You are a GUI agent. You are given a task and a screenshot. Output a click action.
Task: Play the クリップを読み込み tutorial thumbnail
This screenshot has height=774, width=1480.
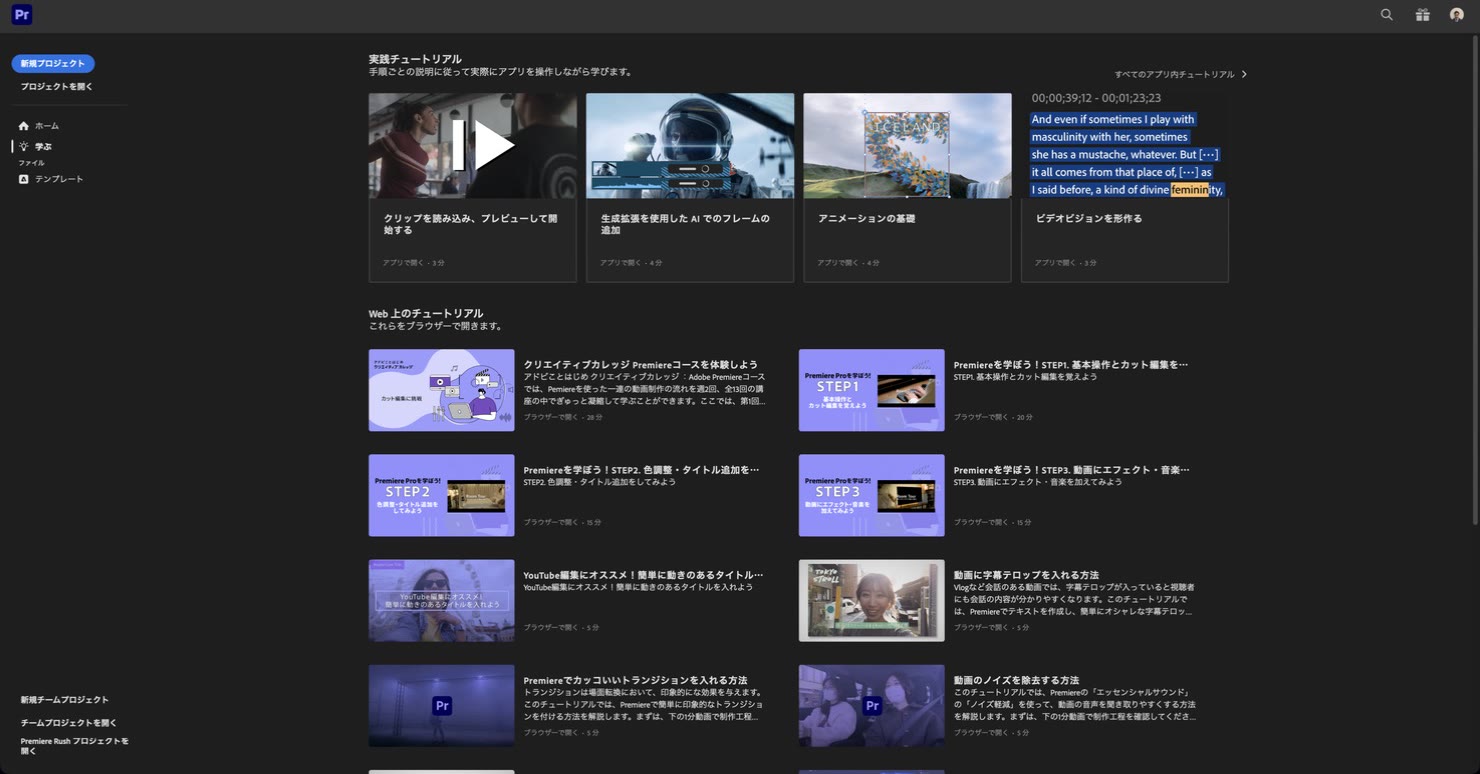tap(473, 146)
